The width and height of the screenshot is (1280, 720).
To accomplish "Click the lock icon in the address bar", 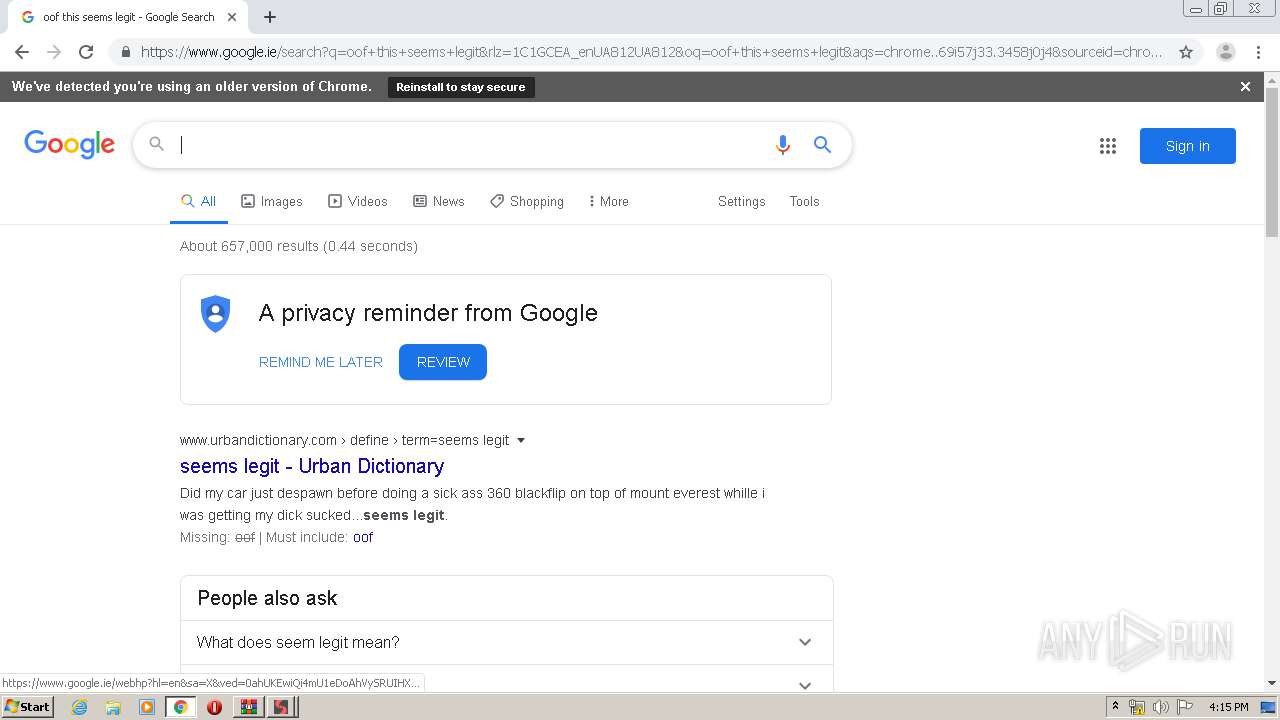I will pos(126,52).
